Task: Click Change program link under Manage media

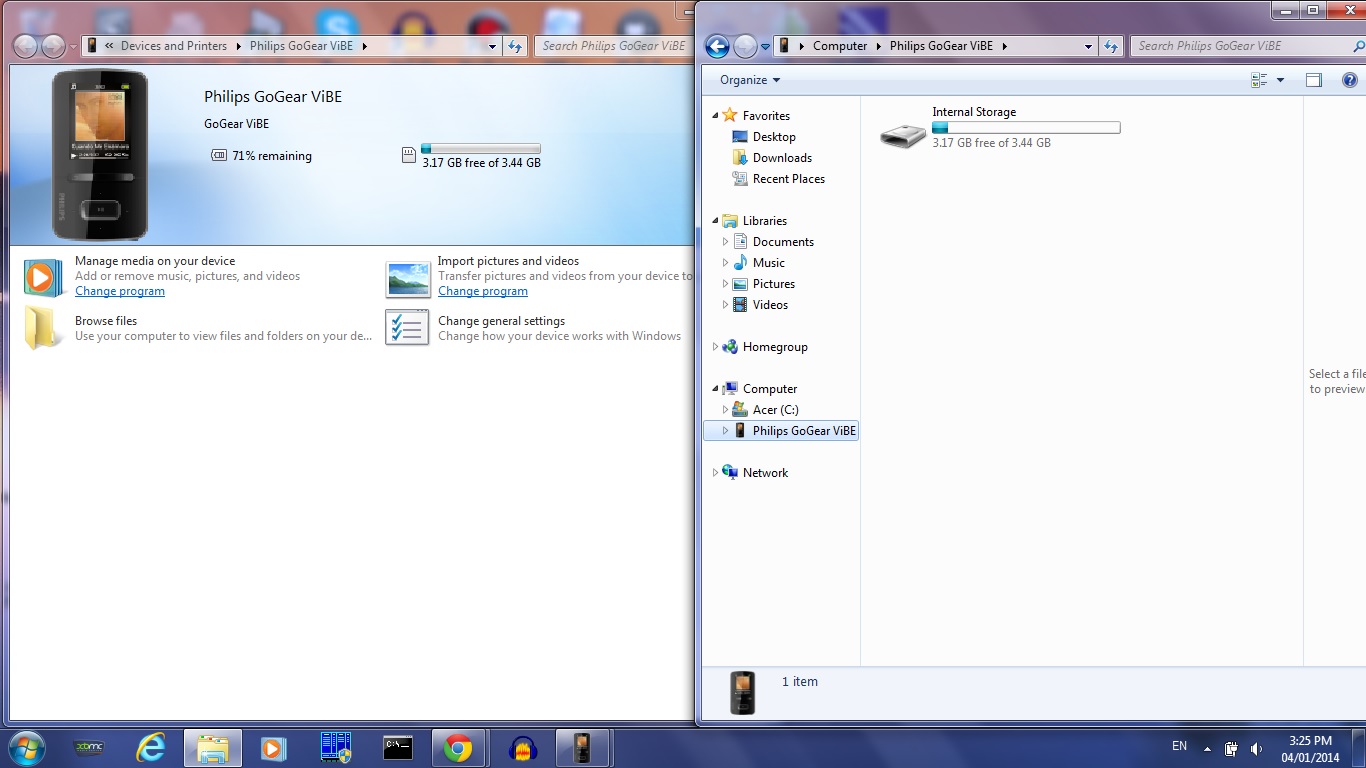Action: point(120,291)
